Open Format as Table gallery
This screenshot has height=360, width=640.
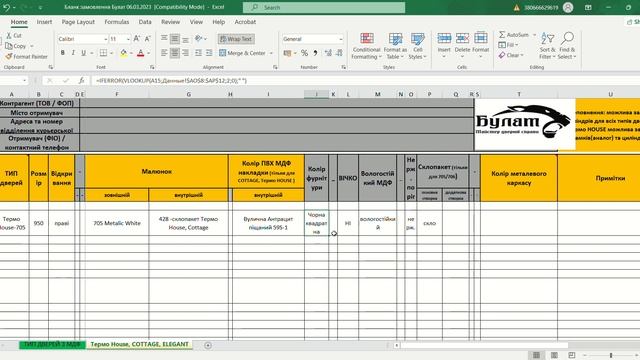395,46
